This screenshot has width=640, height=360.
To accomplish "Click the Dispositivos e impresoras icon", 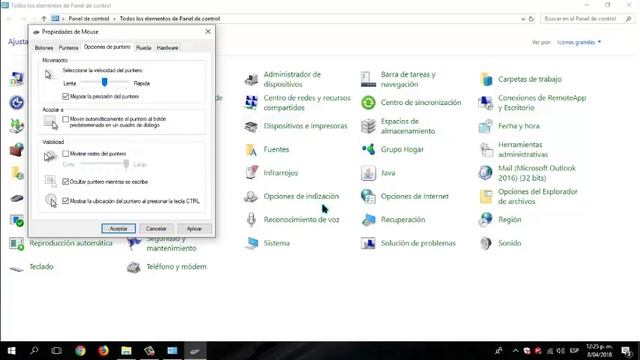I will click(x=251, y=127).
